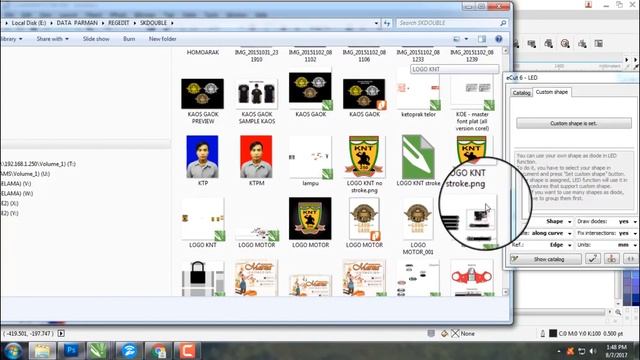This screenshot has height=360, width=640.
Task: Click the LOGO KNT rename text box
Action: pyautogui.click(x=454, y=69)
